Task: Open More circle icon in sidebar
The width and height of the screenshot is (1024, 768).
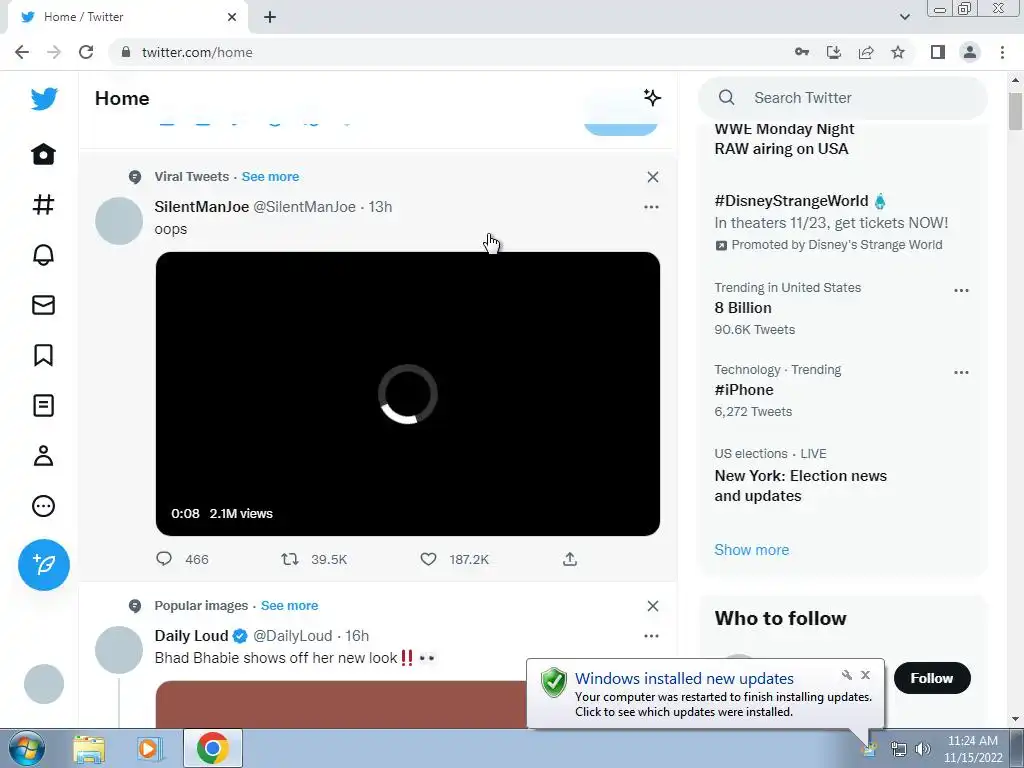Action: pyautogui.click(x=44, y=506)
